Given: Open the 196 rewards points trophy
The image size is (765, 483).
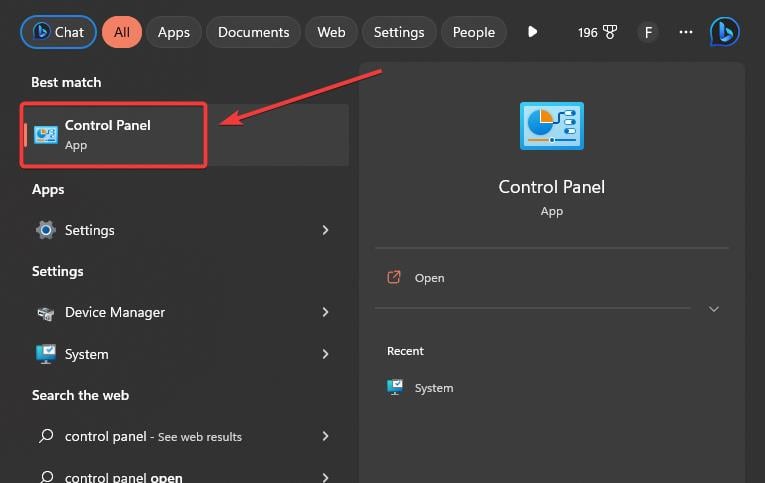Looking at the screenshot, I should [x=597, y=32].
